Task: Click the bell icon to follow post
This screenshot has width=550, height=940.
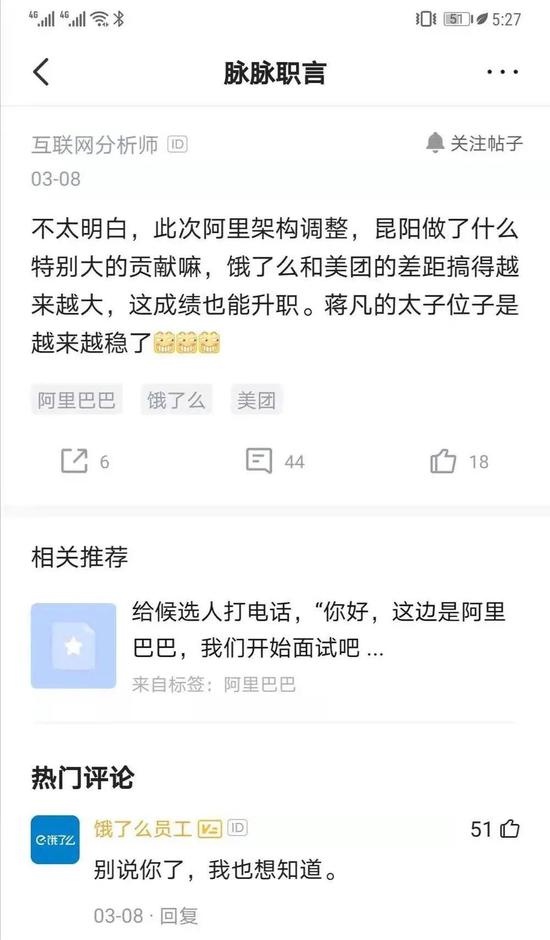Action: [x=434, y=143]
